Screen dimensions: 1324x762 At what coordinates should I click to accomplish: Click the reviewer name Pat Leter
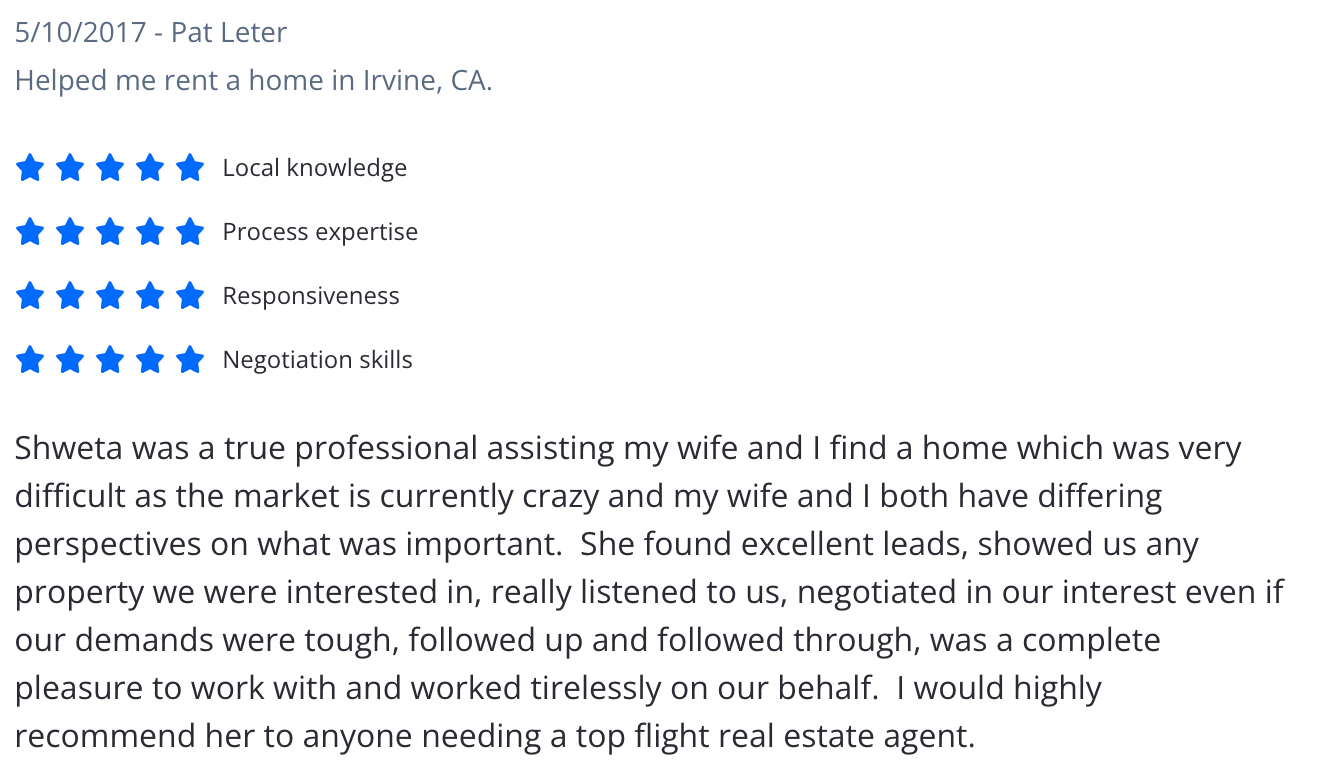pyautogui.click(x=229, y=32)
